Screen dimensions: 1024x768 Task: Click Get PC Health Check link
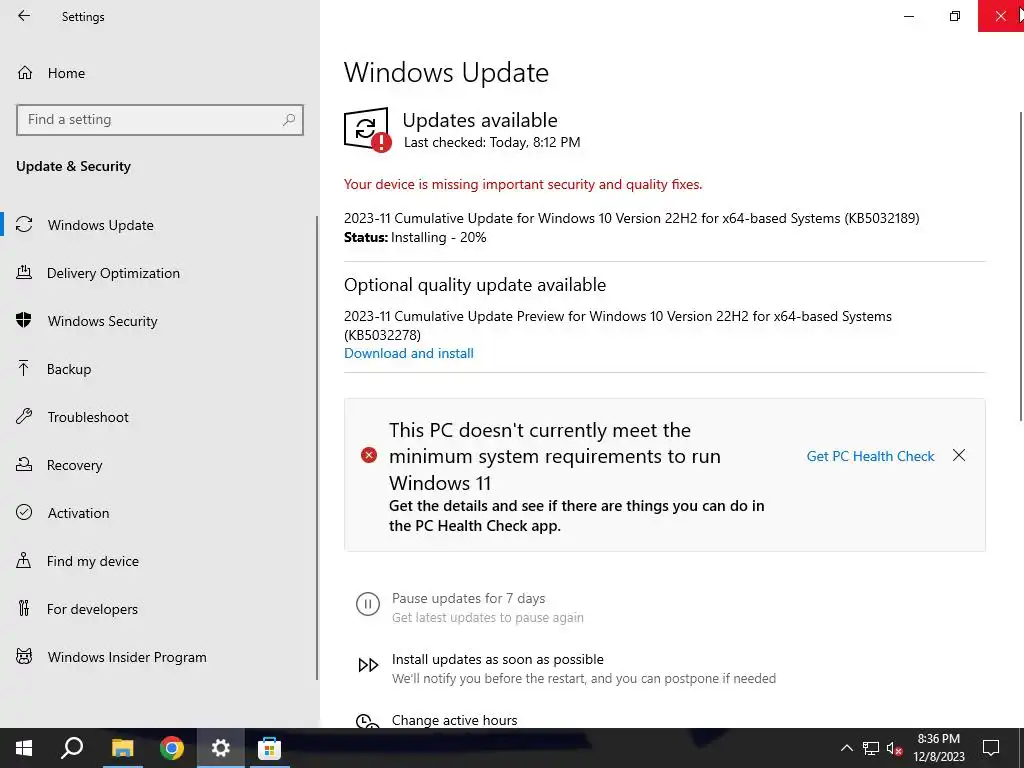[871, 456]
